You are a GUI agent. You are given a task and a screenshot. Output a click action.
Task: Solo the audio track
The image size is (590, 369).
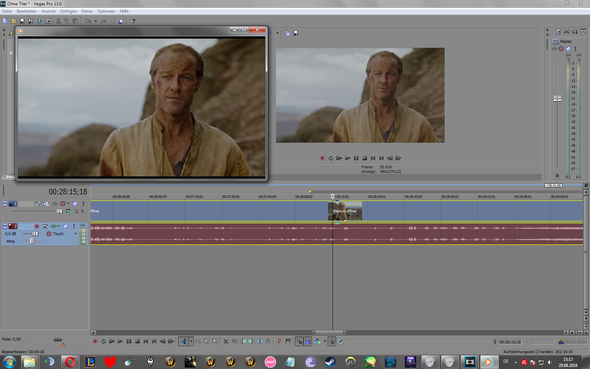pos(74,226)
